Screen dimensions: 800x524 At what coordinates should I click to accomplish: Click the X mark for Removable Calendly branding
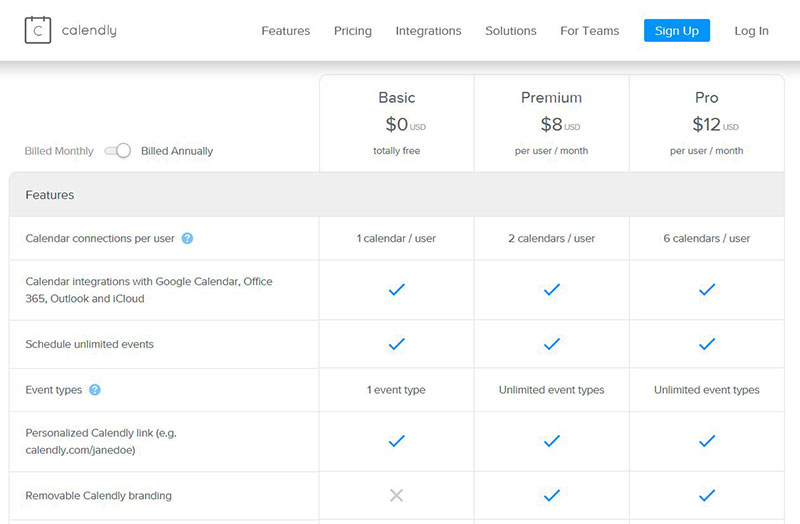(396, 495)
